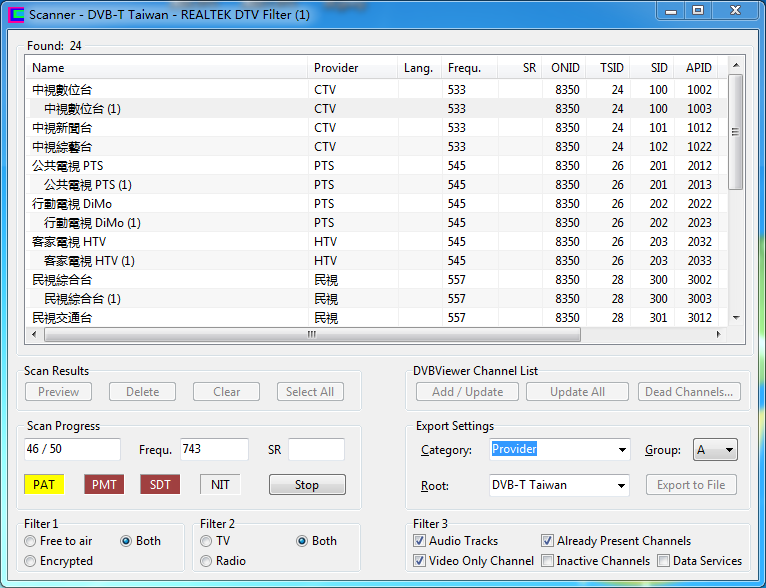766x588 pixels.
Task: Select the 中視新聞台 channel row
Action: 376,128
